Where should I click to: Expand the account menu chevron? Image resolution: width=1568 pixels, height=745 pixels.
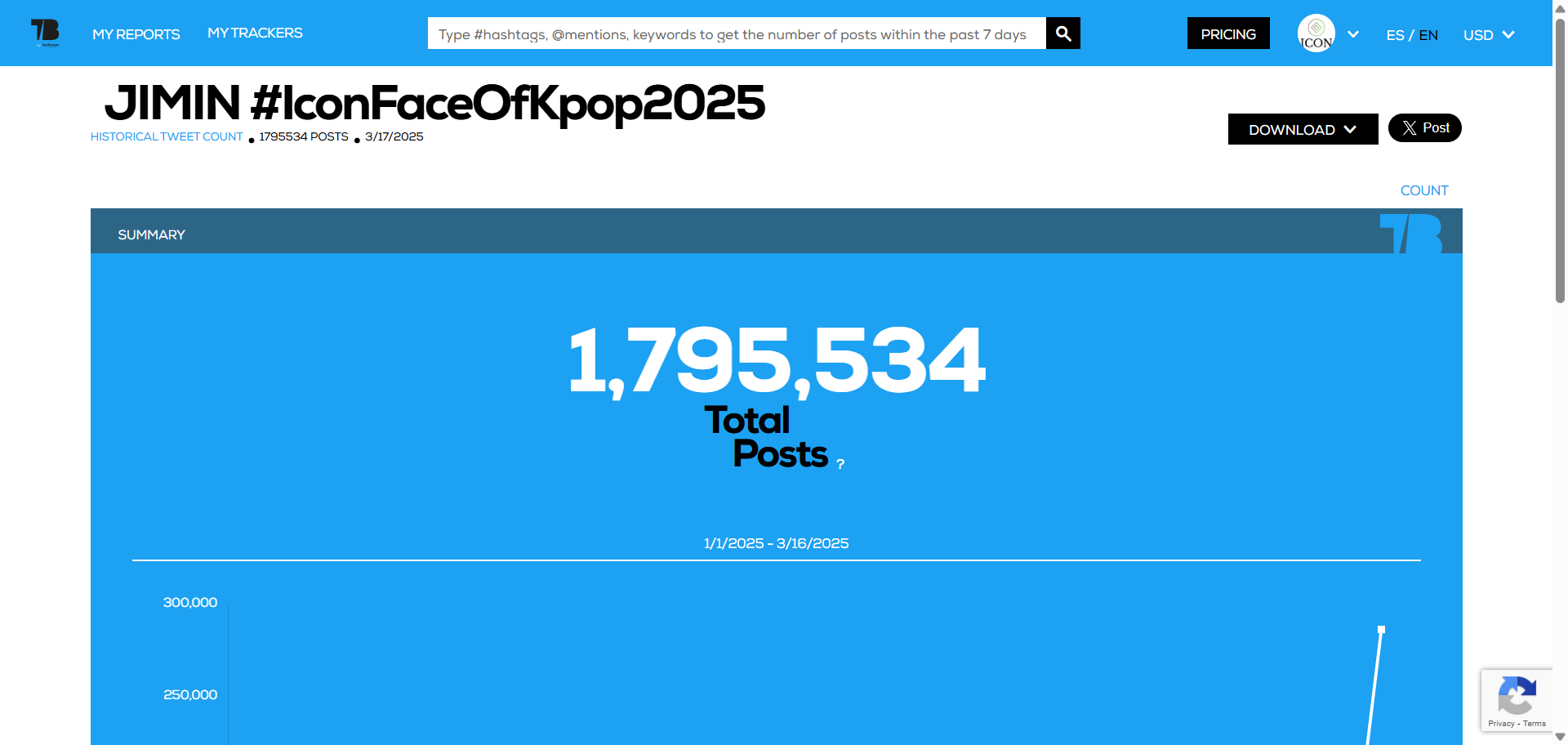1353,34
